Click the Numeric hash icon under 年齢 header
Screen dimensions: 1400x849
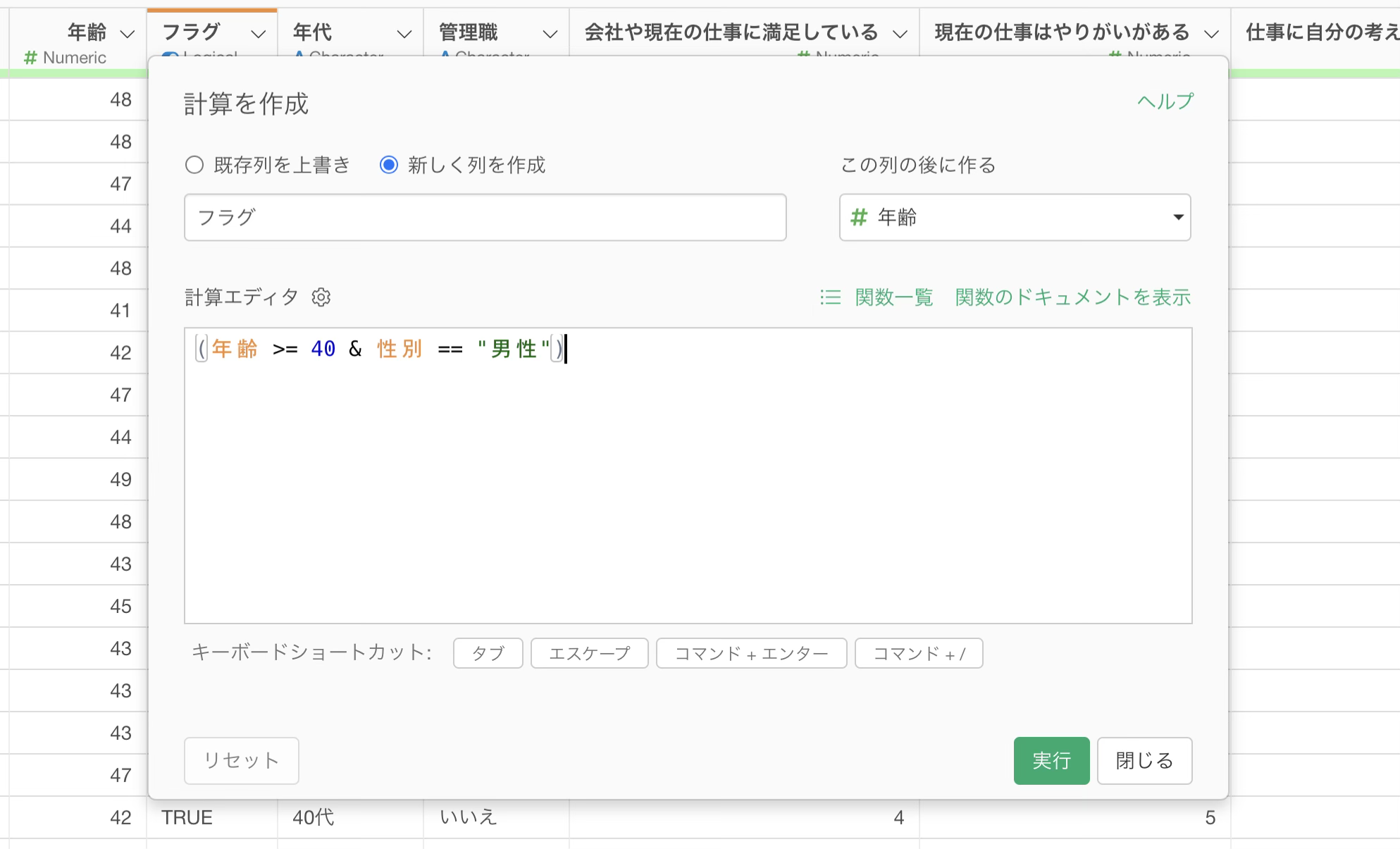click(x=30, y=58)
